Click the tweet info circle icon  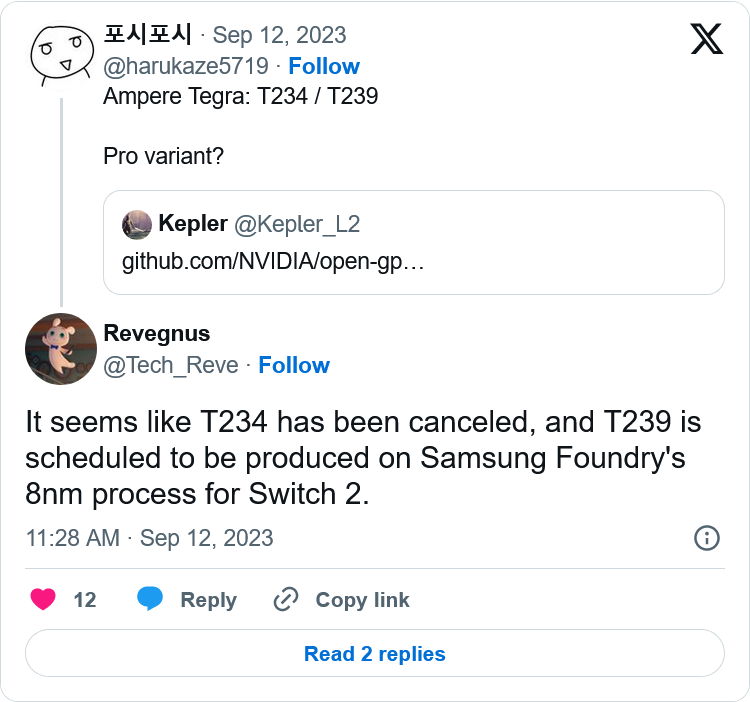pyautogui.click(x=706, y=537)
